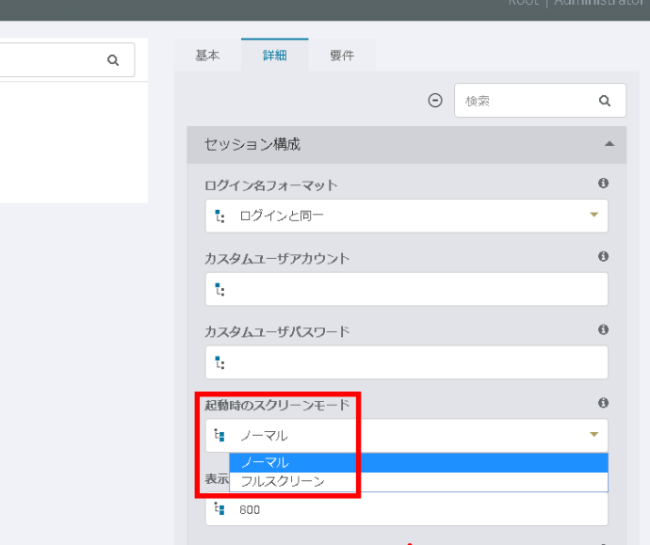Viewport: 650px width, 545px height.
Task: Switch to the 基本 tab
Action: [x=207, y=56]
